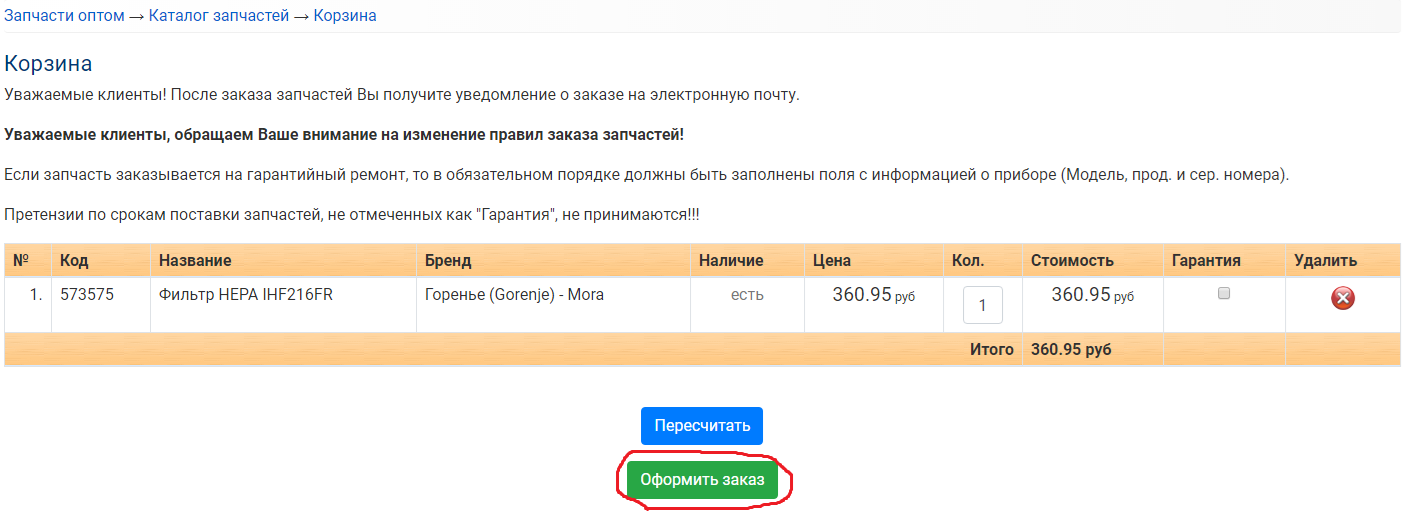The height and width of the screenshot is (514, 1405).
Task: Click the brand Горенье (Gorenje) - Mora cell
Action: [514, 295]
